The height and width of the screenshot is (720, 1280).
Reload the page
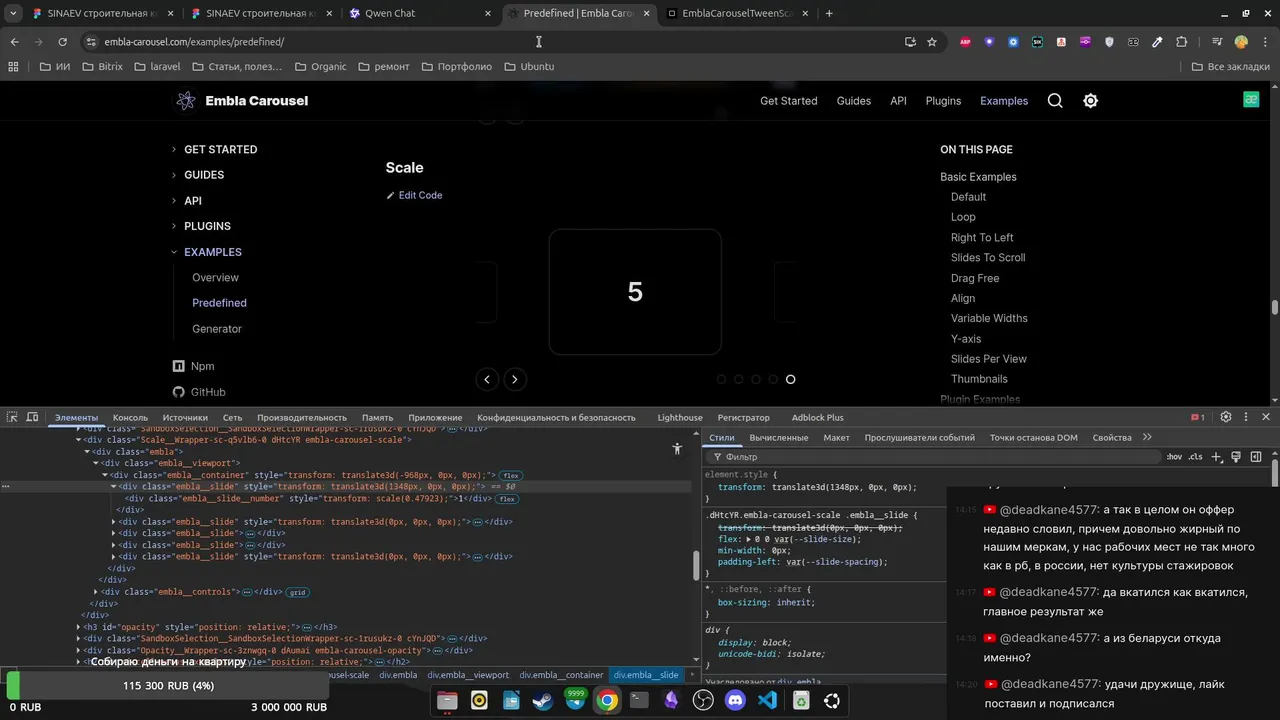[62, 42]
